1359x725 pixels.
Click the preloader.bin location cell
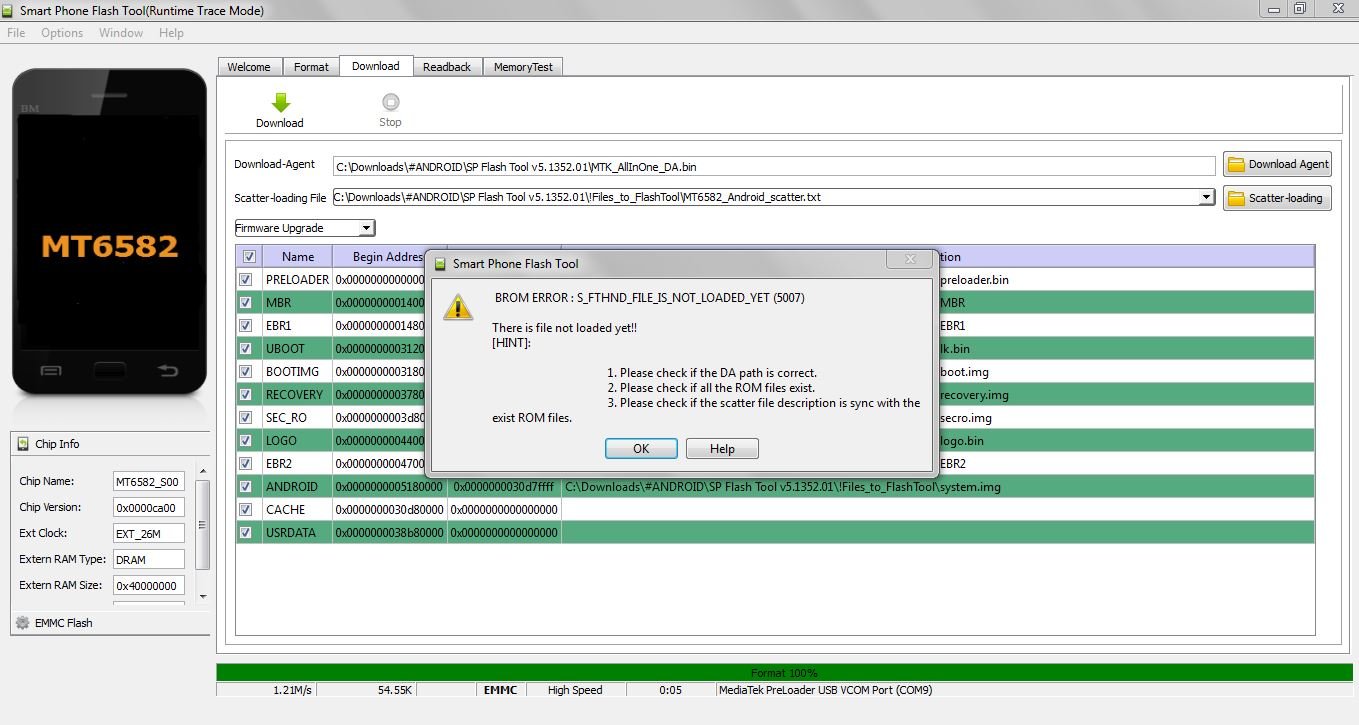(x=1126, y=280)
